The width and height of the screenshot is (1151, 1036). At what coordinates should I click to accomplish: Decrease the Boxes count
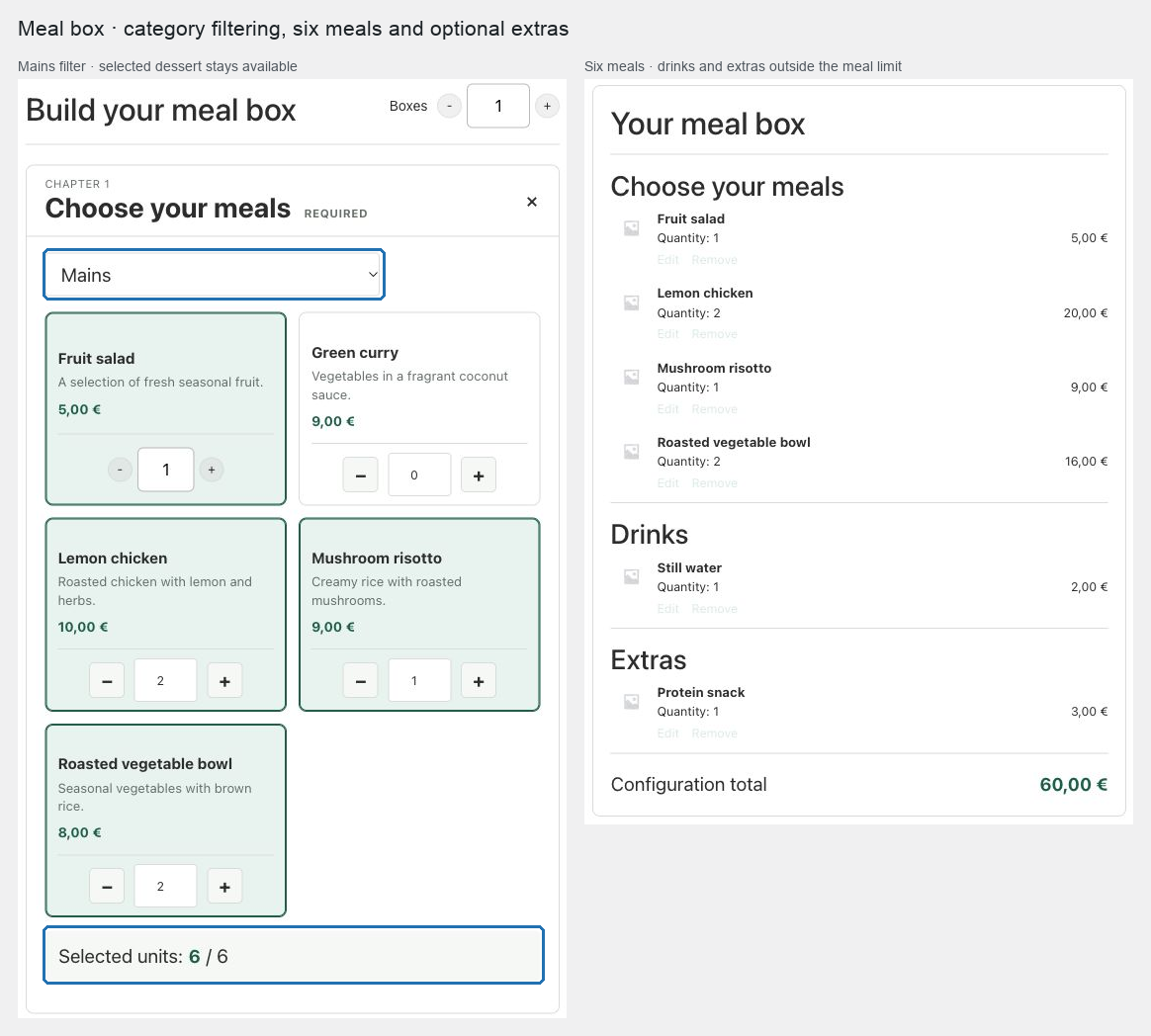[449, 107]
